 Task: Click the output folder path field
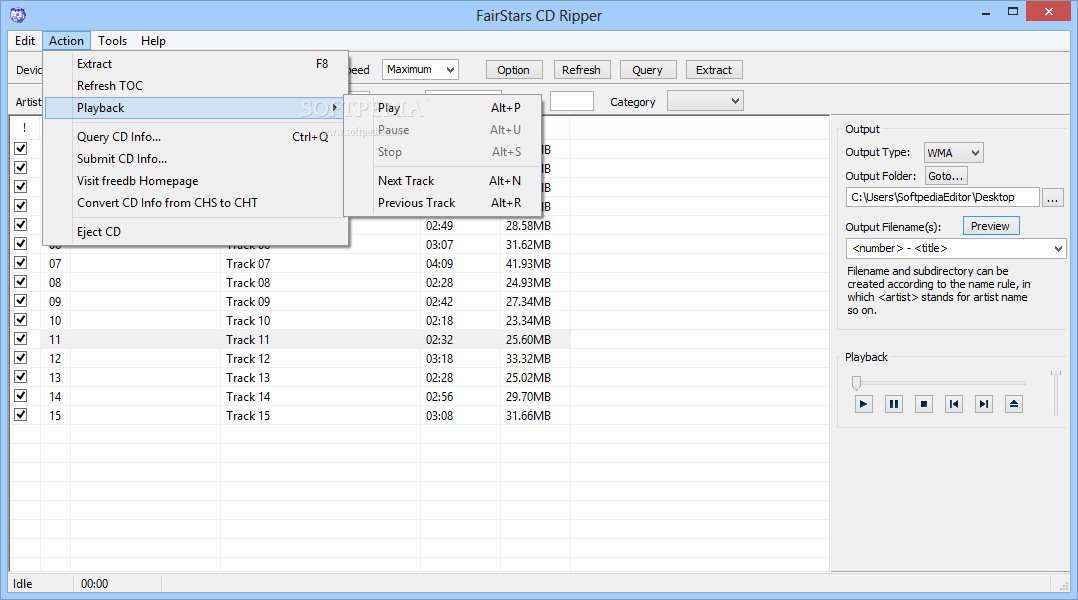(x=943, y=197)
